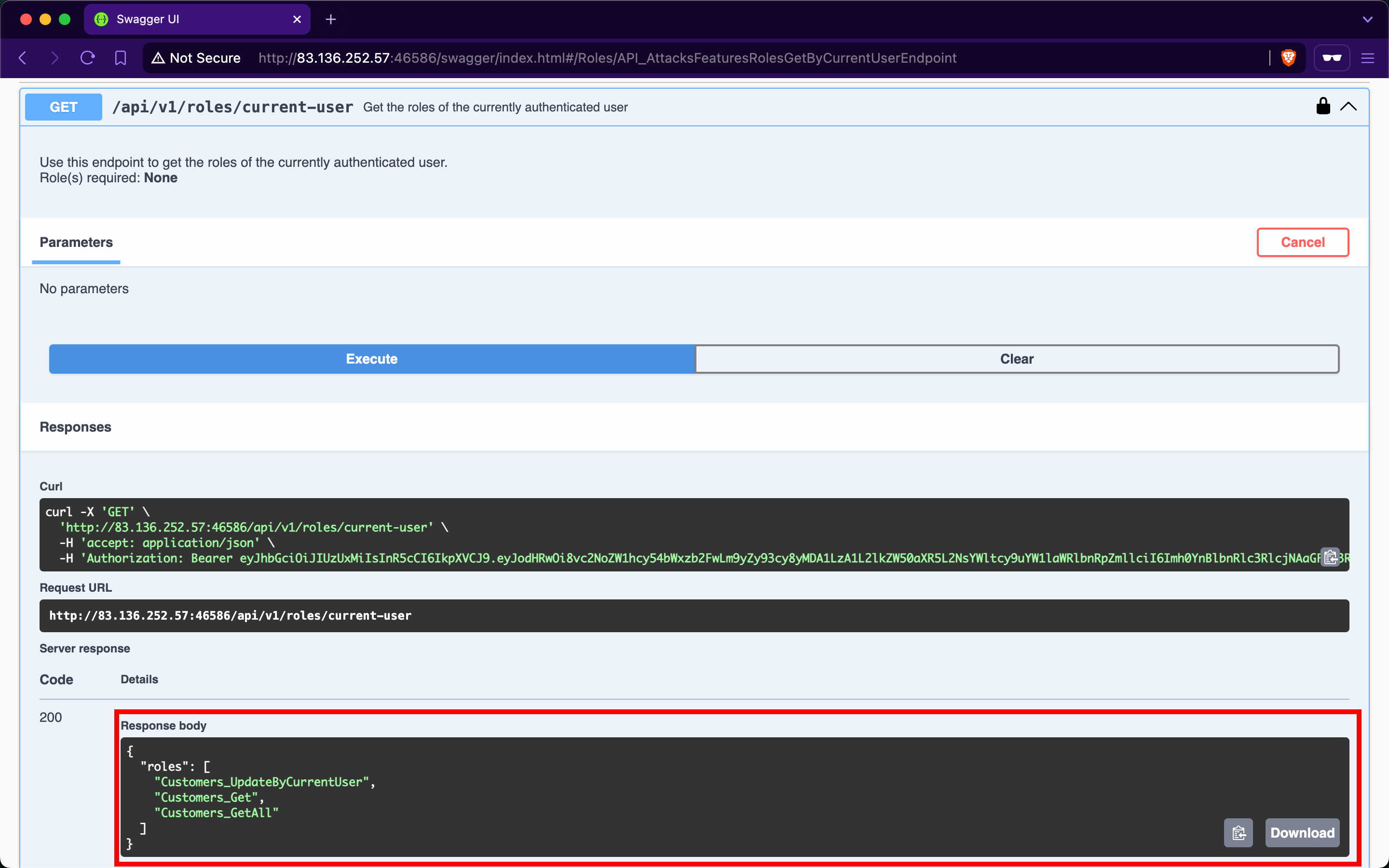Screen dimensions: 1389x868
Task: Copy the response body to clipboard
Action: point(1238,832)
